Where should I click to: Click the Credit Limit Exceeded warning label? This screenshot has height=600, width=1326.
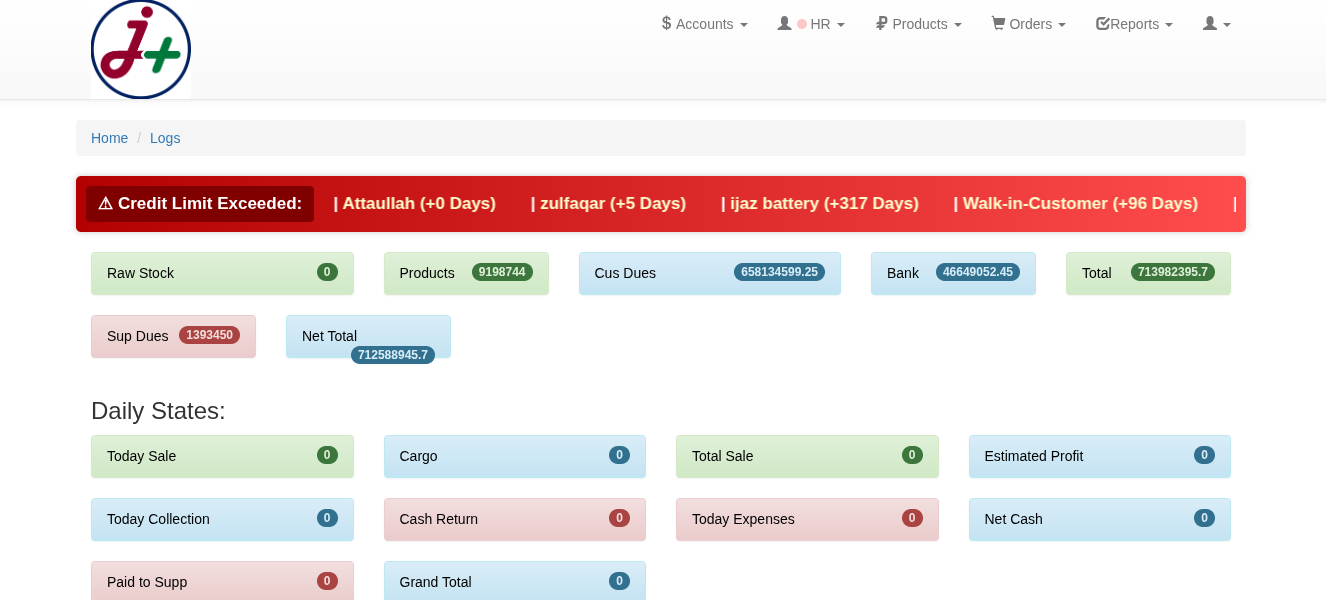pyautogui.click(x=200, y=204)
